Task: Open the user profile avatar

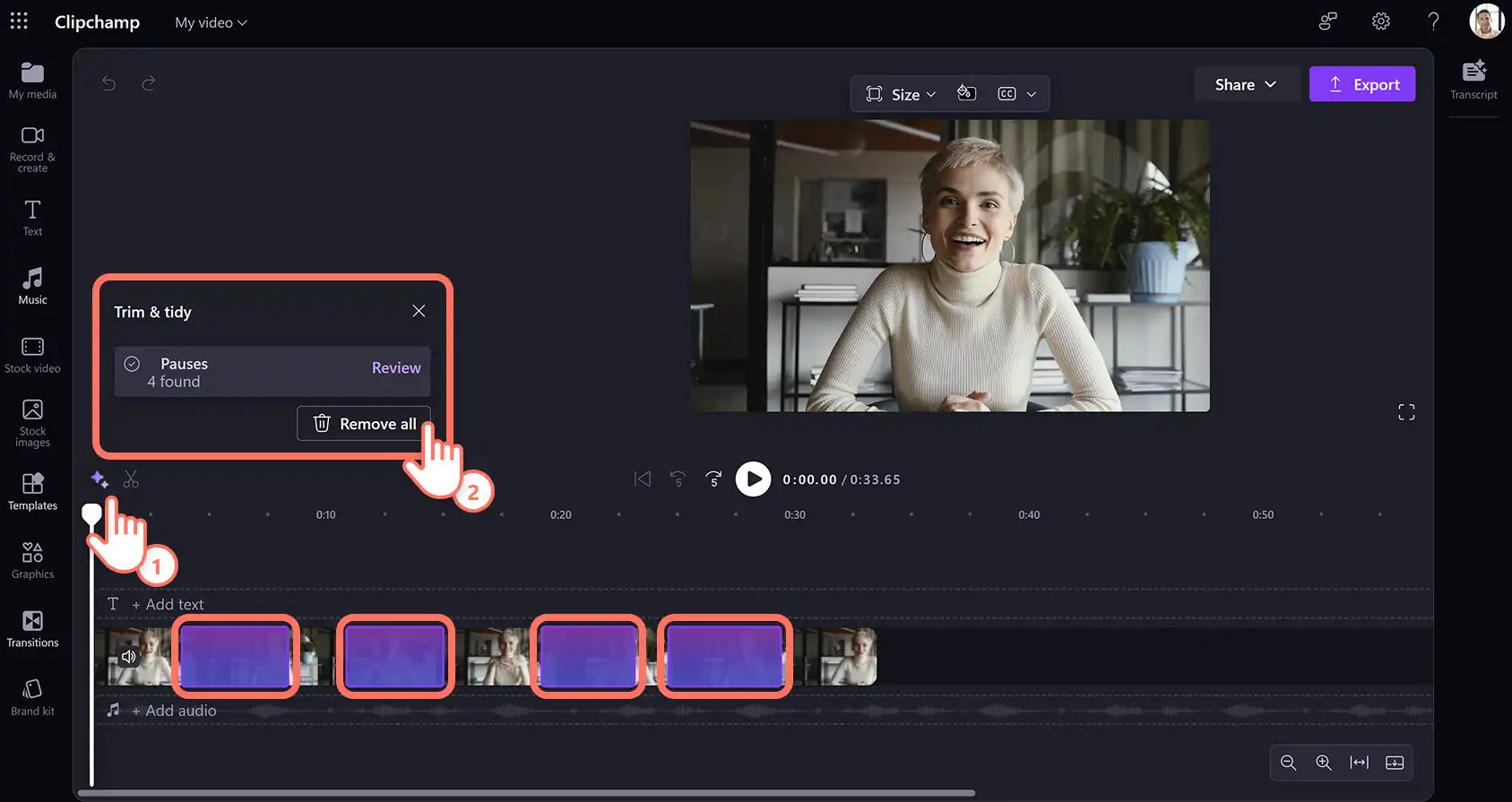Action: pos(1486,22)
